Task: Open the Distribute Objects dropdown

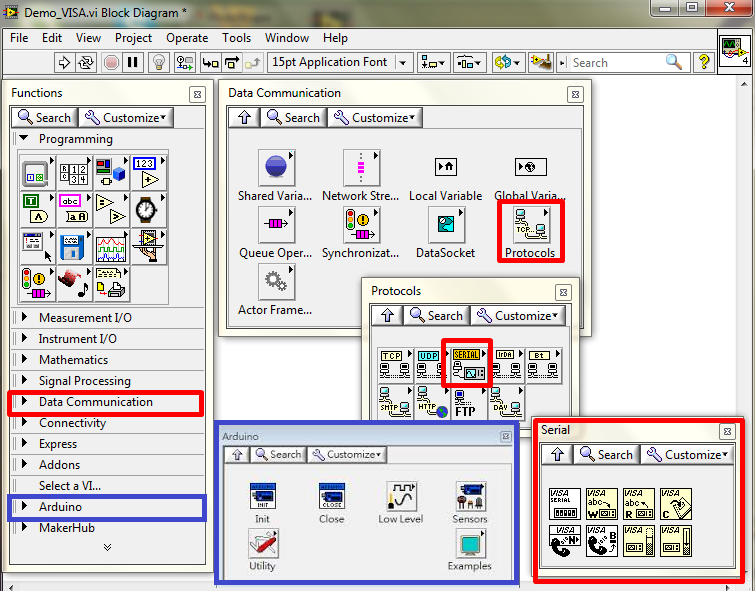Action: tap(469, 63)
